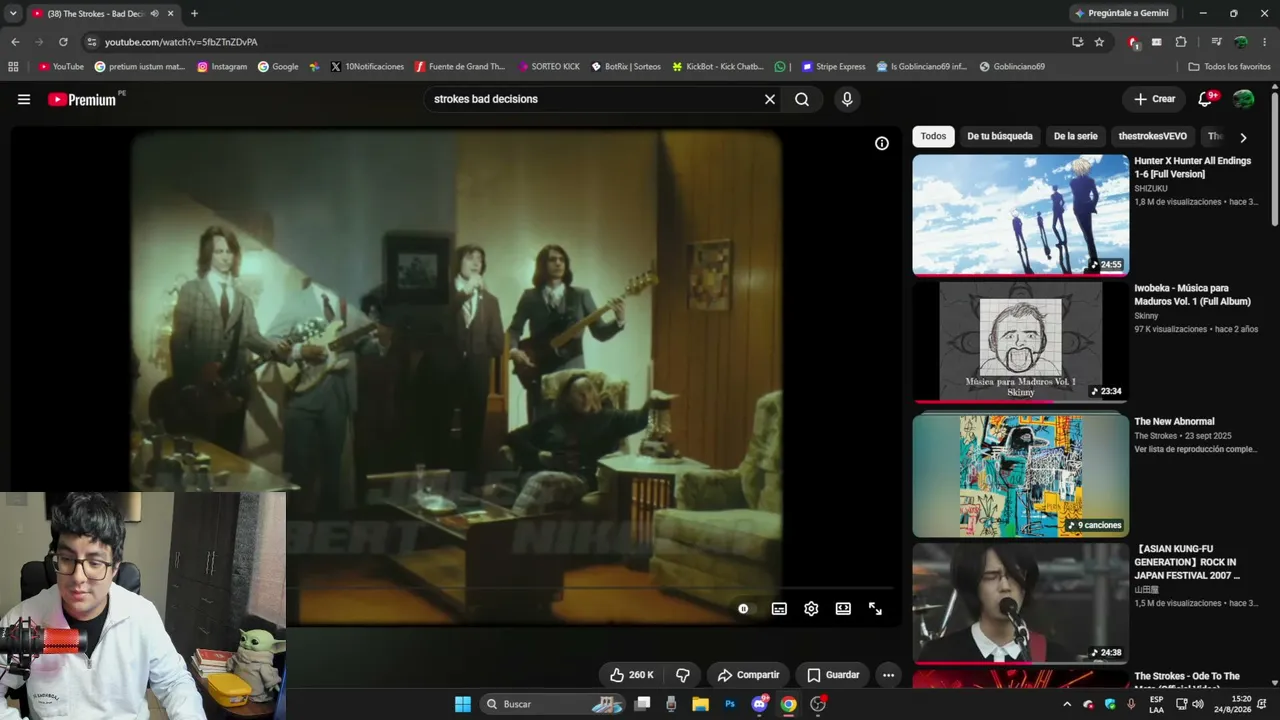Open the Windows Start menu

pyautogui.click(x=463, y=704)
